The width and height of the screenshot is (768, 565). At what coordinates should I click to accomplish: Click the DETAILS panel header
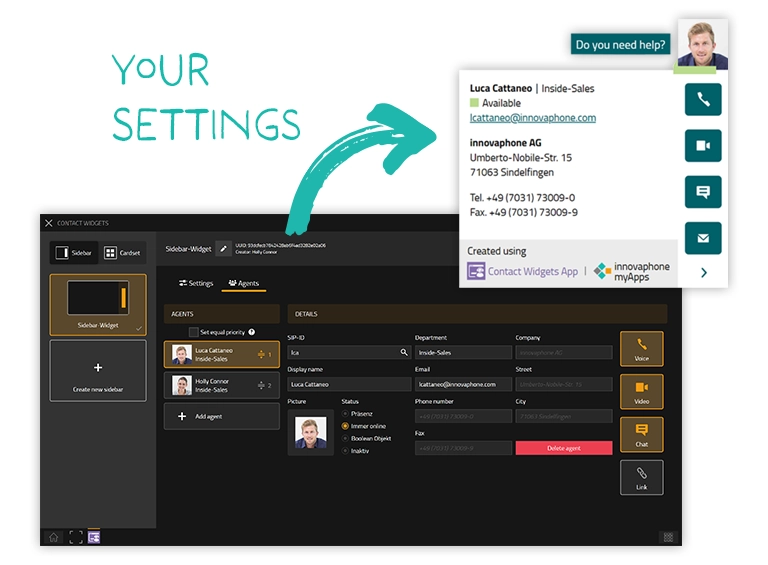(477, 314)
